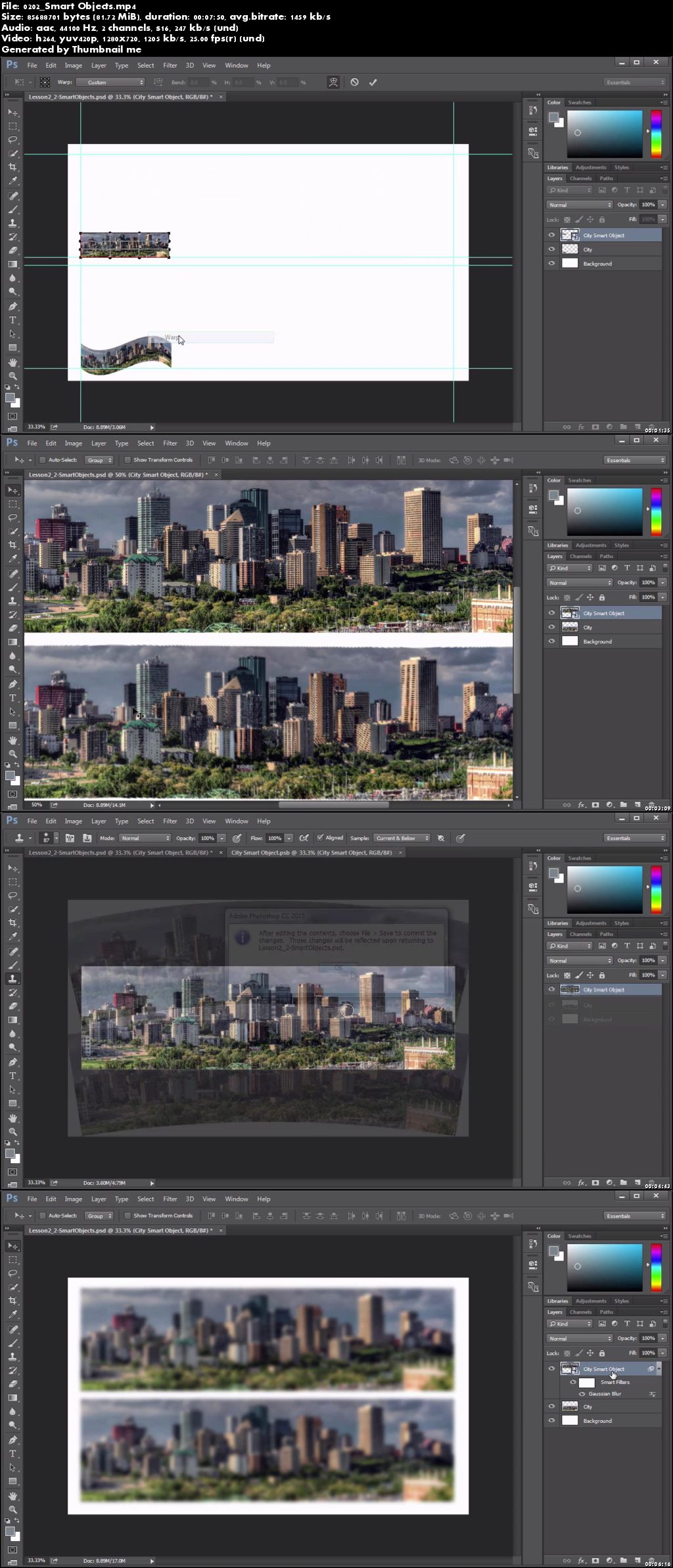Open the Flow percentage dropdown arrow
The image size is (673, 1568).
(289, 838)
